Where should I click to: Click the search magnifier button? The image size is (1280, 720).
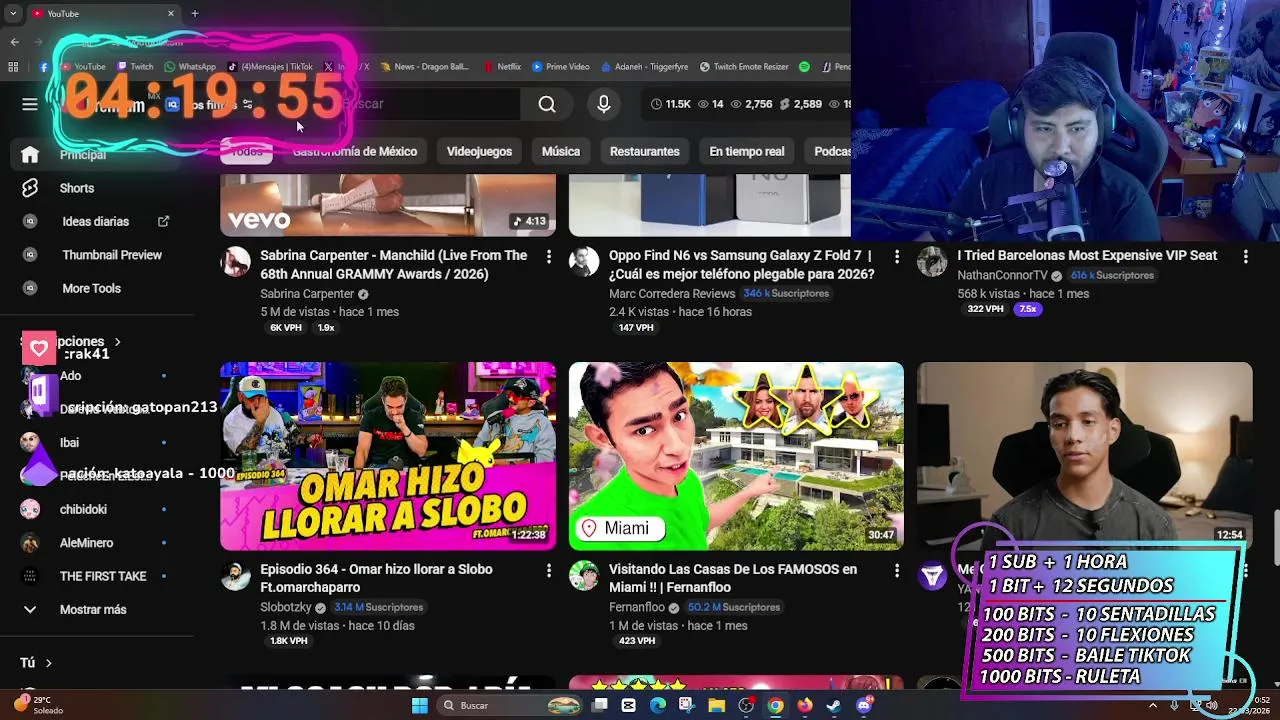coord(547,104)
